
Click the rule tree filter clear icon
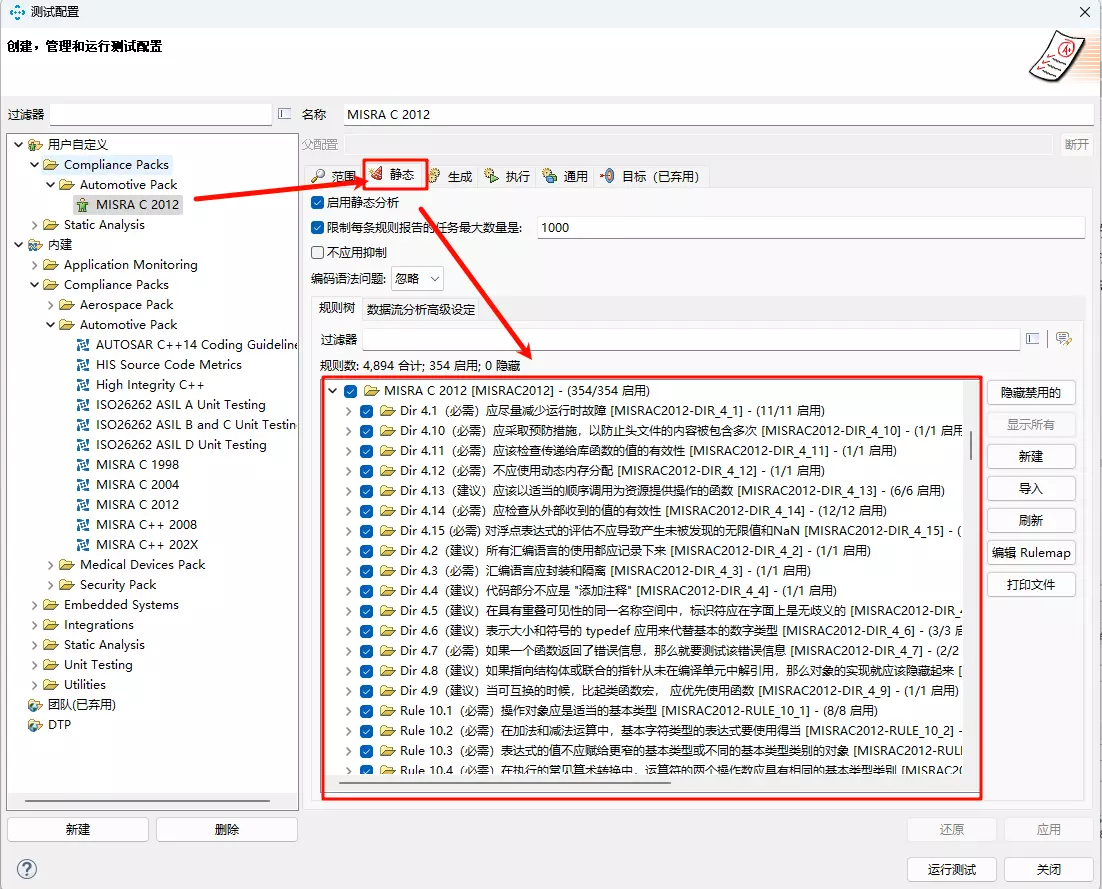(1033, 339)
